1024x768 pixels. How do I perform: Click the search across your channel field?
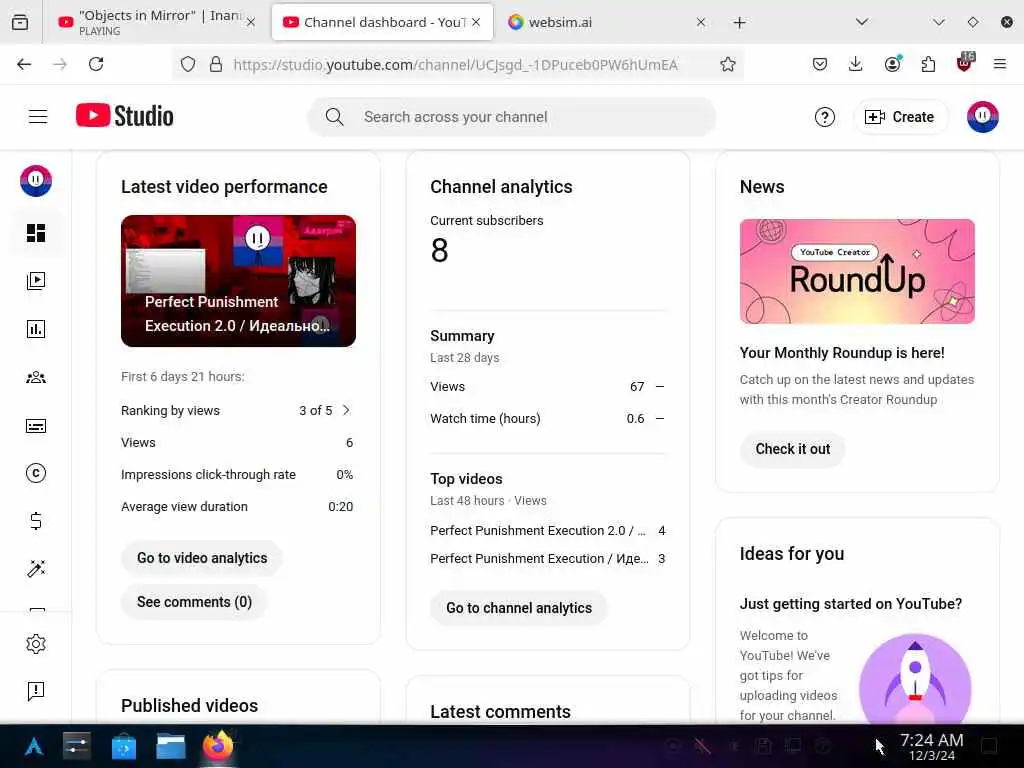pos(512,117)
